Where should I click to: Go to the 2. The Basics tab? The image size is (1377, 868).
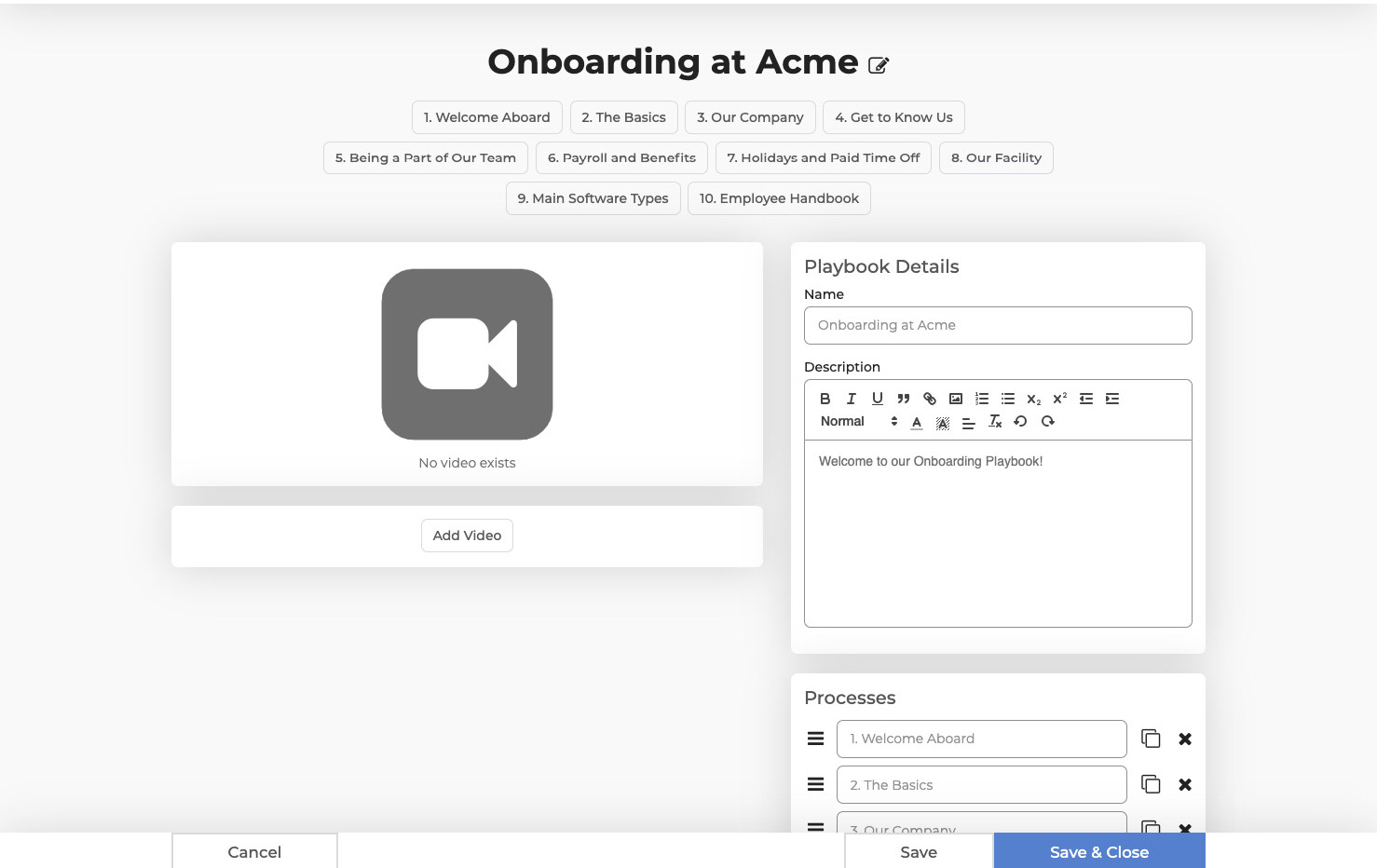624,117
